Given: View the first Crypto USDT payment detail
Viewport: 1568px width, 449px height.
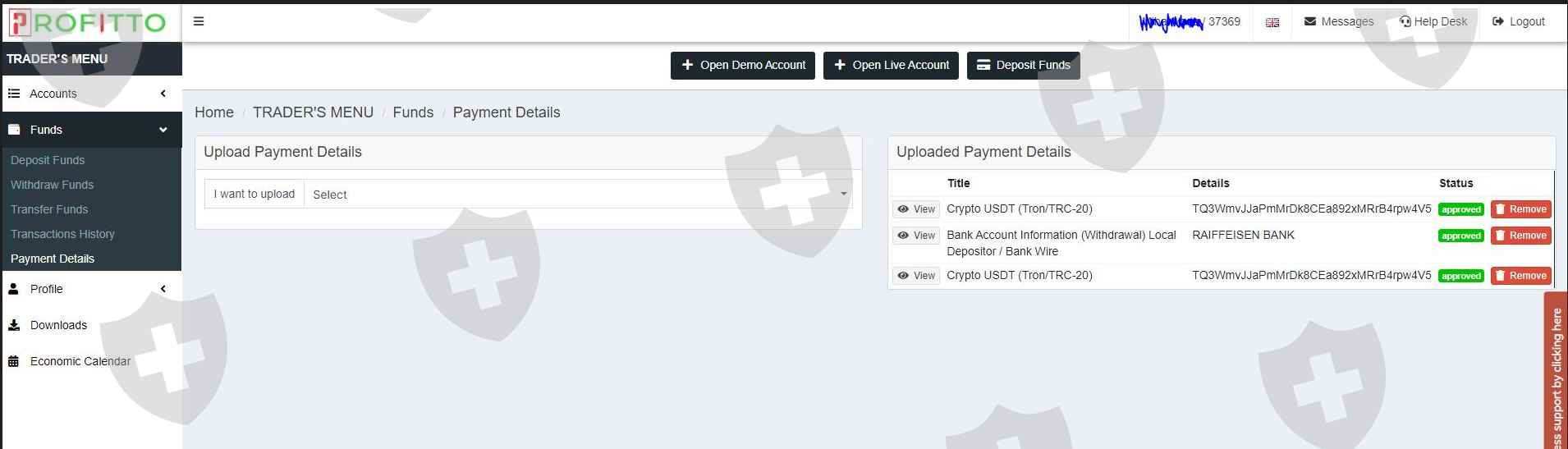Looking at the screenshot, I should coord(915,209).
